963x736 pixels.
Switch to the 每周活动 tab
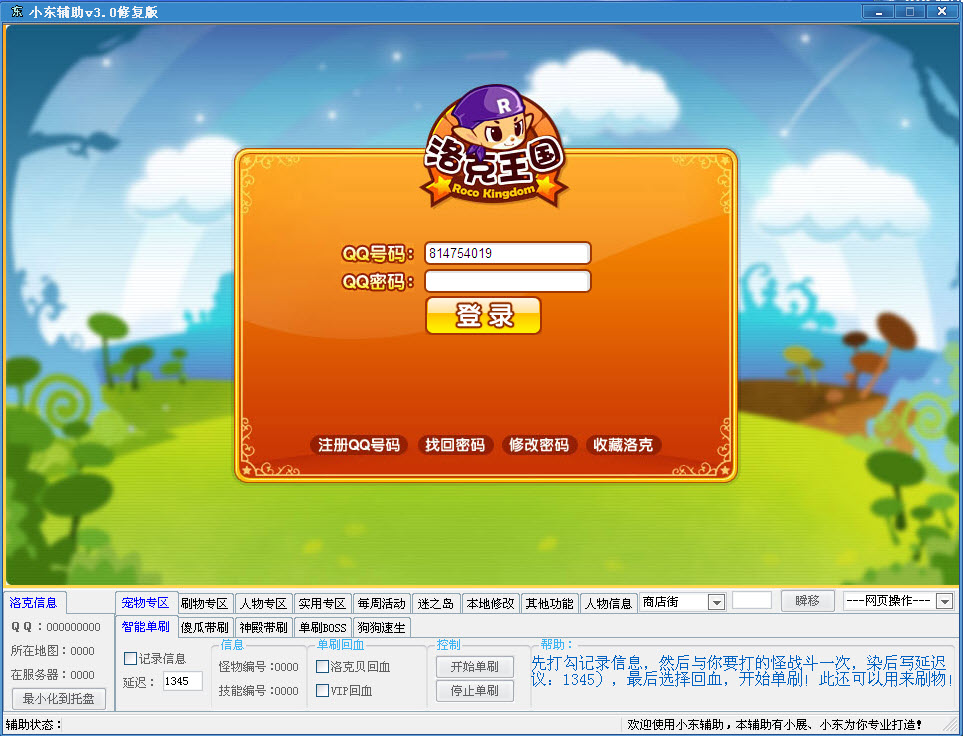point(381,604)
